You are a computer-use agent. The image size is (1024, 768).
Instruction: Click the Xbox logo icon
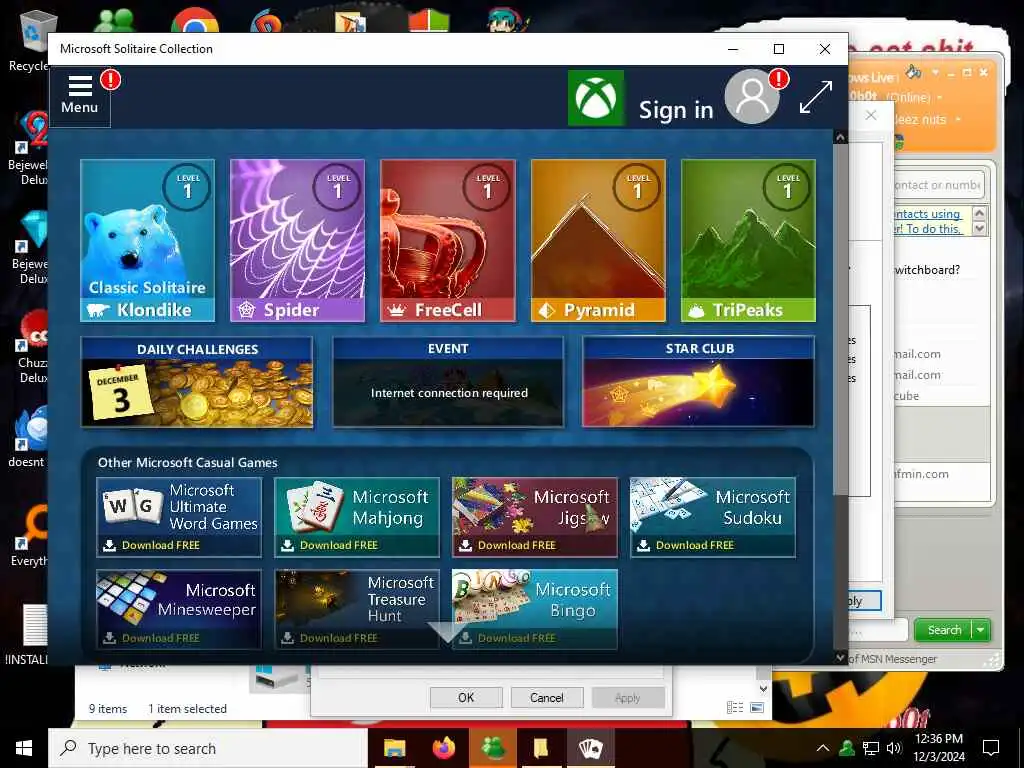pyautogui.click(x=596, y=98)
